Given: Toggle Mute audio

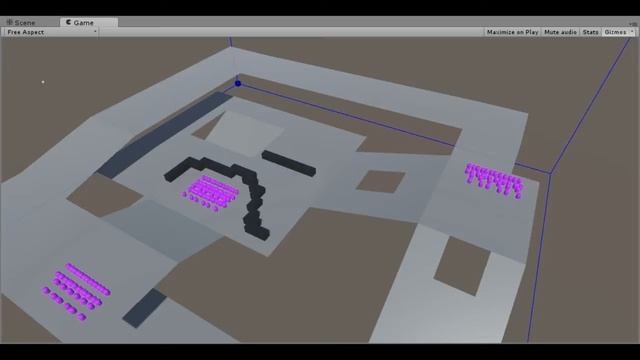Looking at the screenshot, I should pyautogui.click(x=560, y=32).
